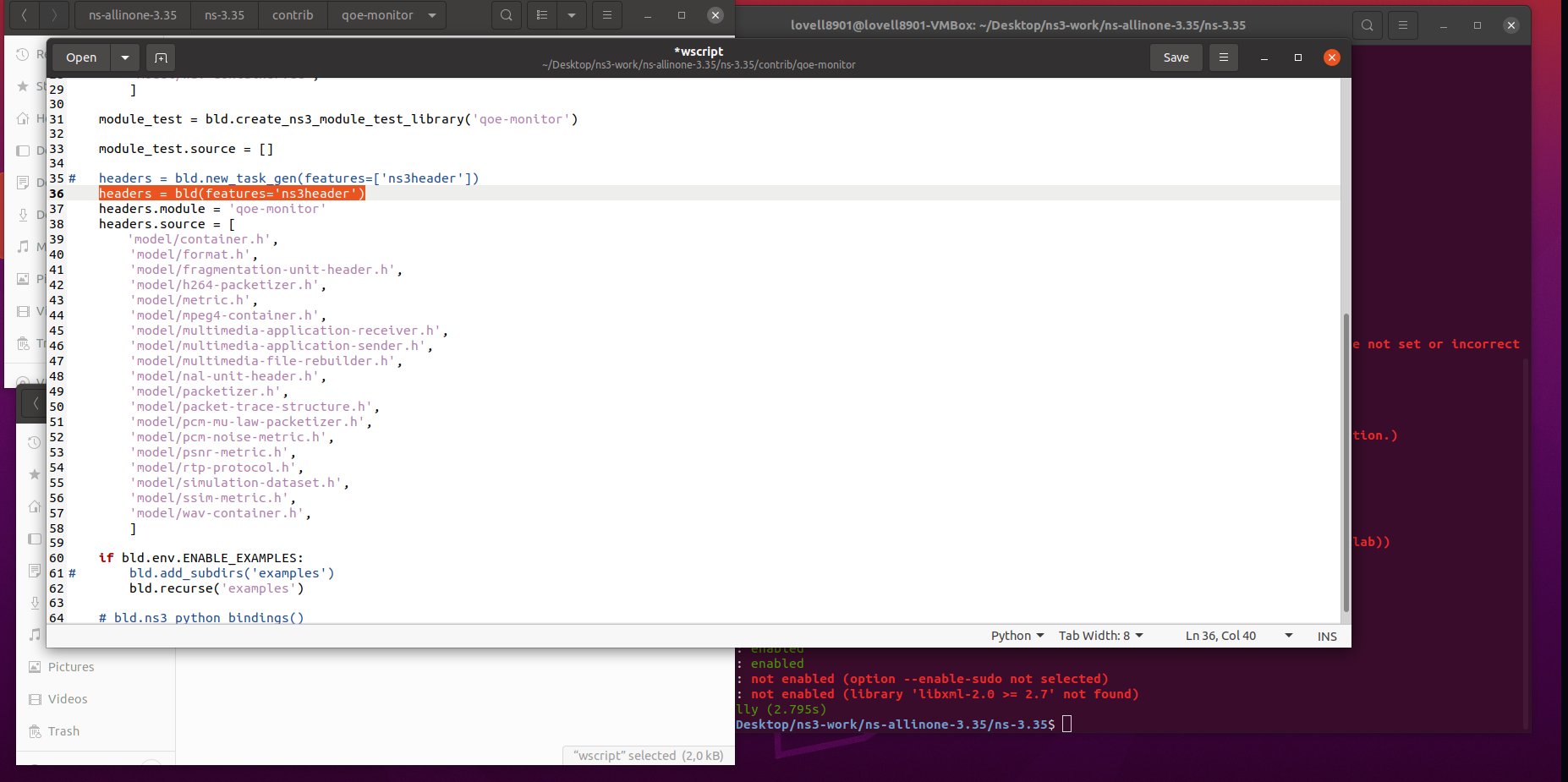
Task: Go forward in the Files window
Action: pos(54,15)
